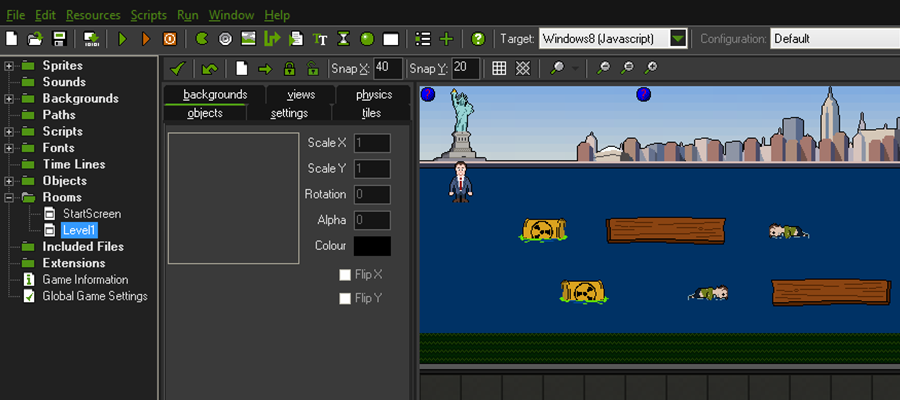Screen dimensions: 900x400
Task: Expand the Backgrounds folder
Action: pyautogui.click(x=9, y=99)
